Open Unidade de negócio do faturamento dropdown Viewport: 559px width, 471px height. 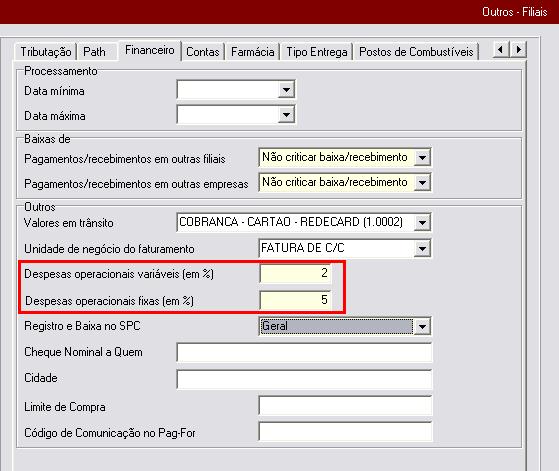pos(422,249)
